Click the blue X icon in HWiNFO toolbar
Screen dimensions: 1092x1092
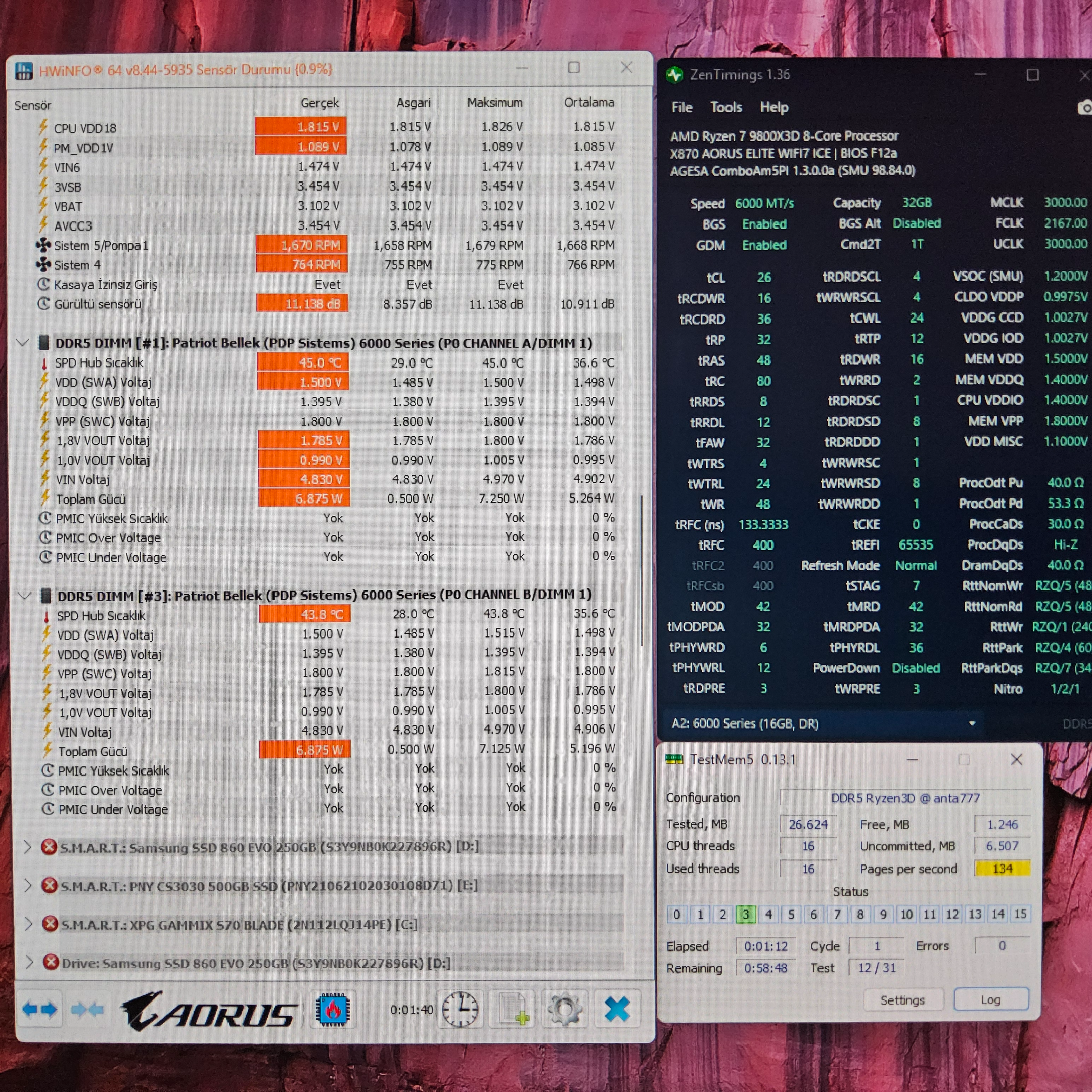(x=617, y=1009)
